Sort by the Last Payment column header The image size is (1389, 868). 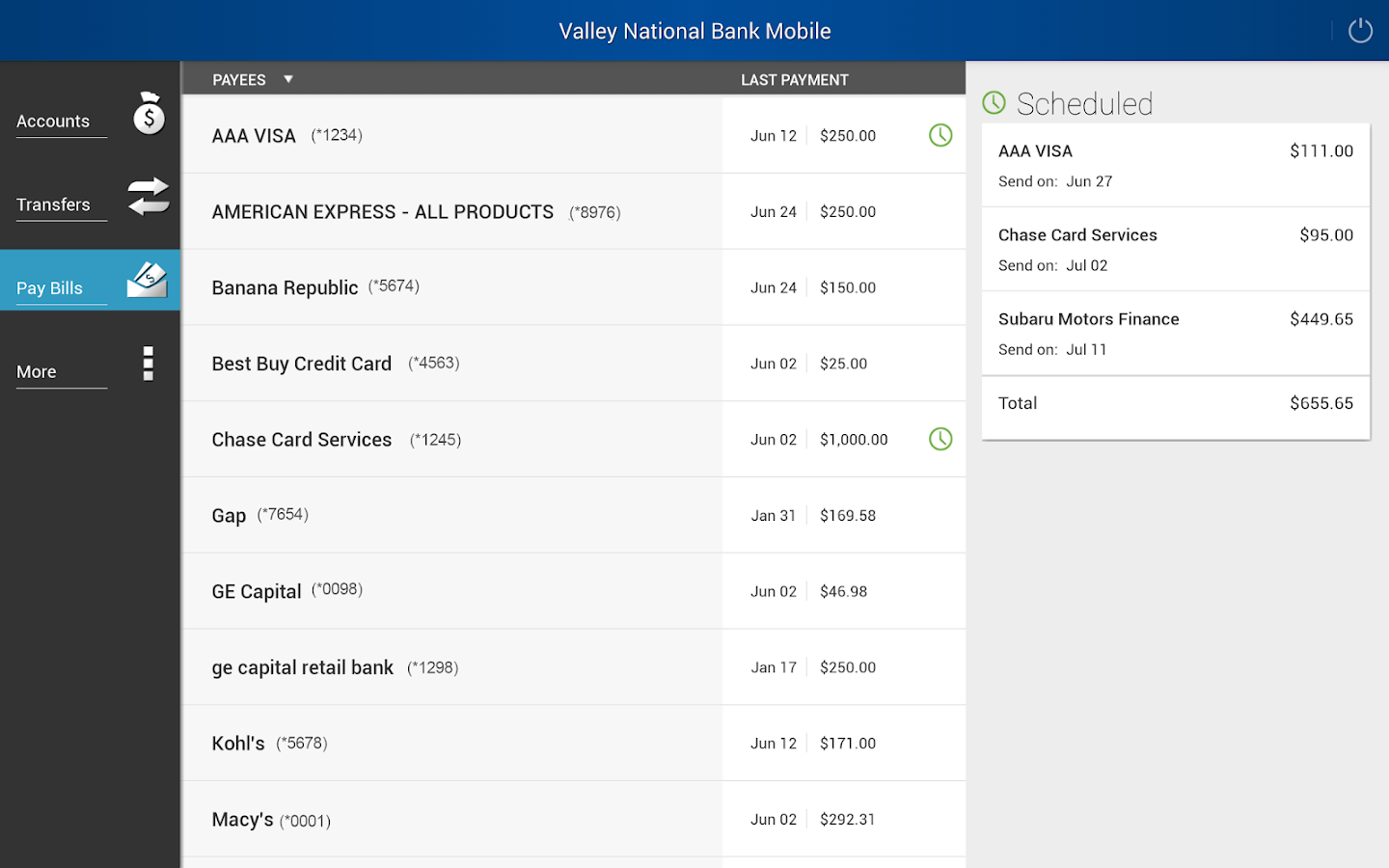[794, 80]
